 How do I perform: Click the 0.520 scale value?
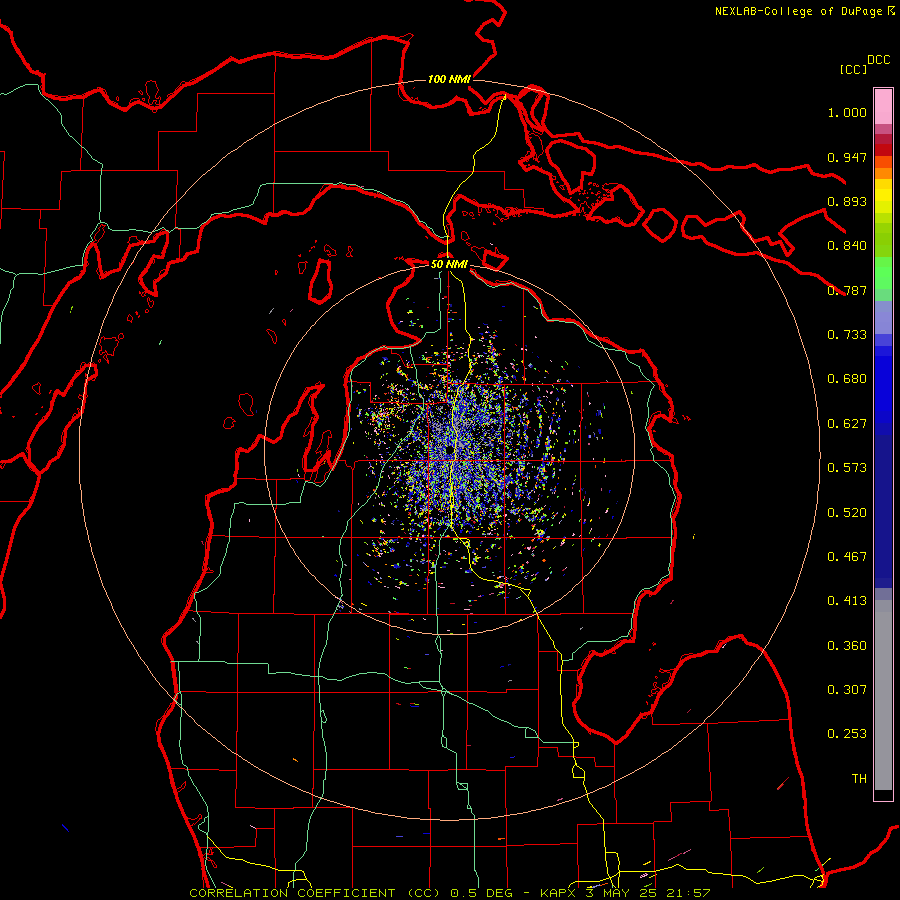click(847, 513)
